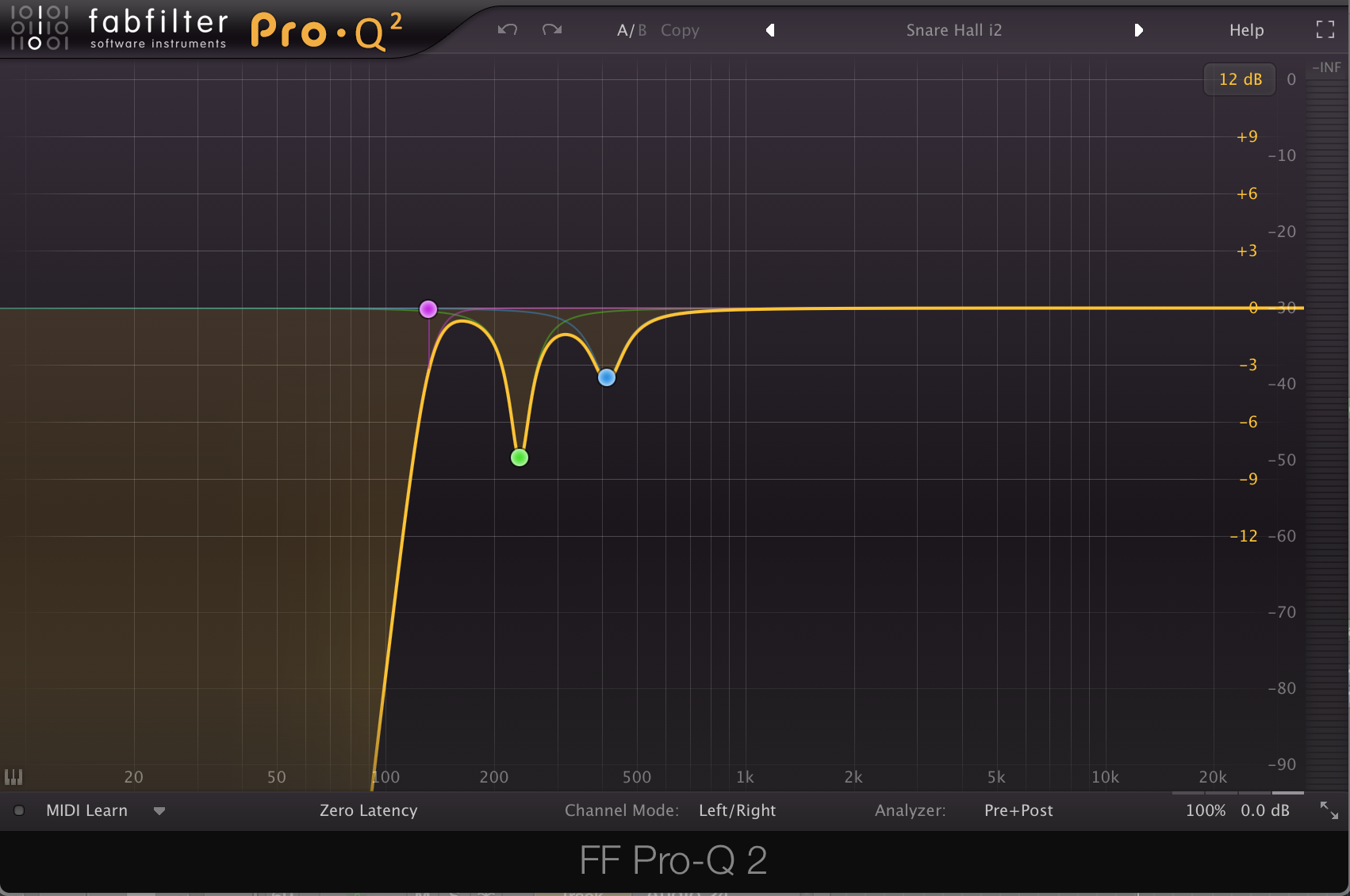Select the green EQ band dot
Viewport: 1350px width, 896px height.
520,458
